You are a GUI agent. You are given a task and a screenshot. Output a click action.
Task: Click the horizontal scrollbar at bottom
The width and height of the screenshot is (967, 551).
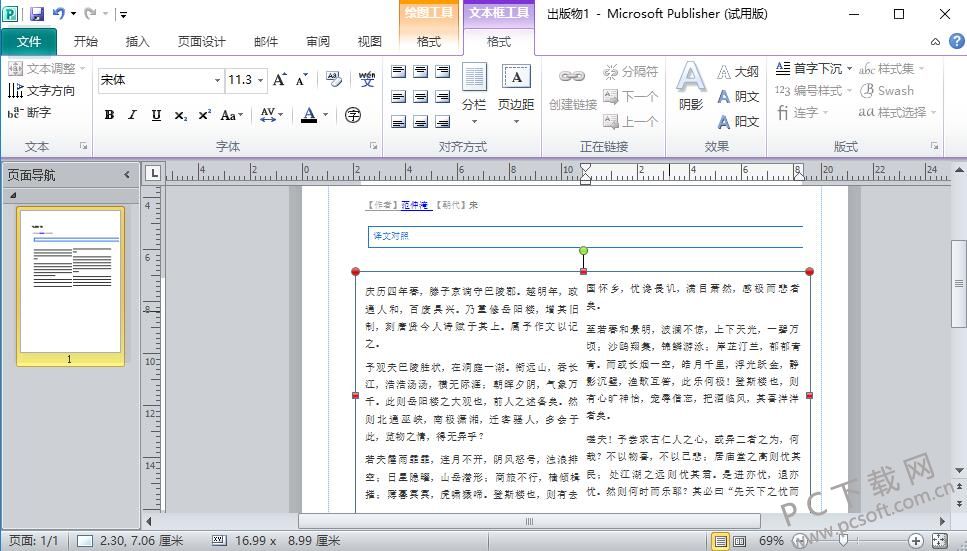click(x=529, y=521)
